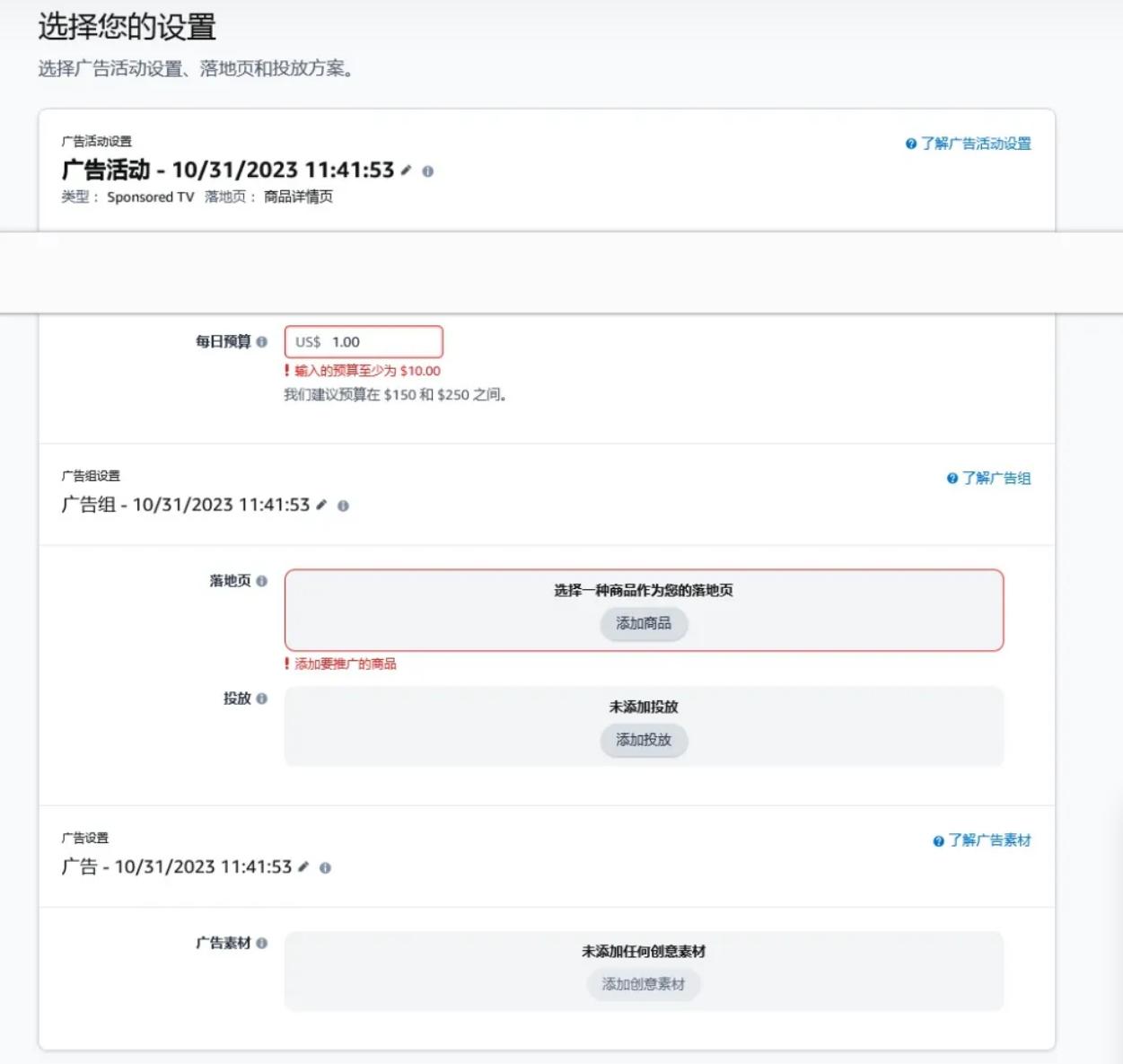Select the Sponsored TV type text
Viewport: 1123px width, 1064px height.
tap(151, 197)
